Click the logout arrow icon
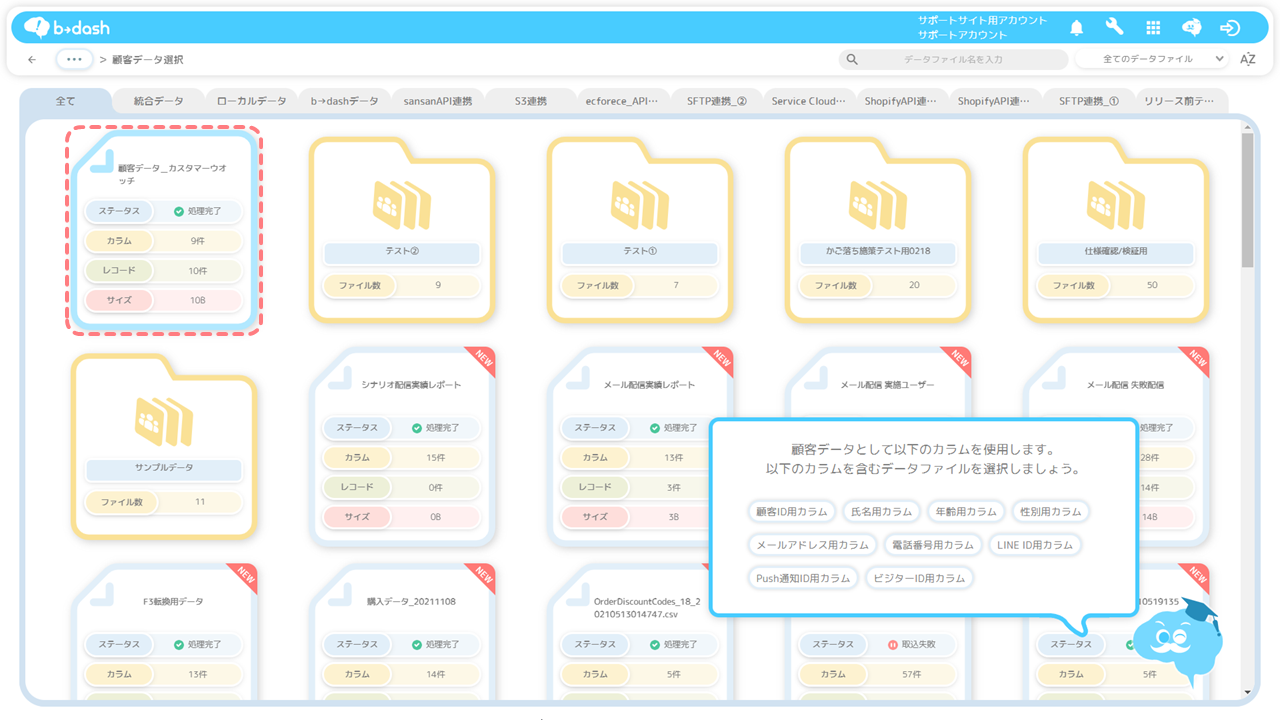This screenshot has width=1280, height=720. 1230,28
